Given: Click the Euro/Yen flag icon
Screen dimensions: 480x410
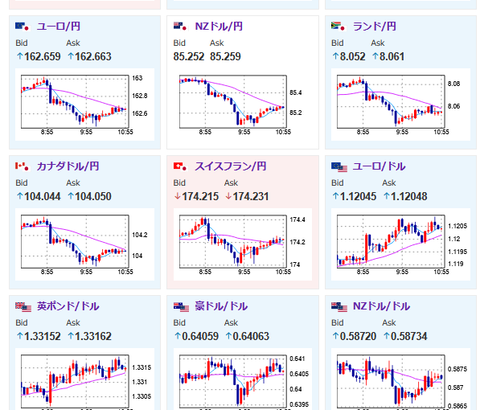Looking at the screenshot, I should [x=22, y=26].
